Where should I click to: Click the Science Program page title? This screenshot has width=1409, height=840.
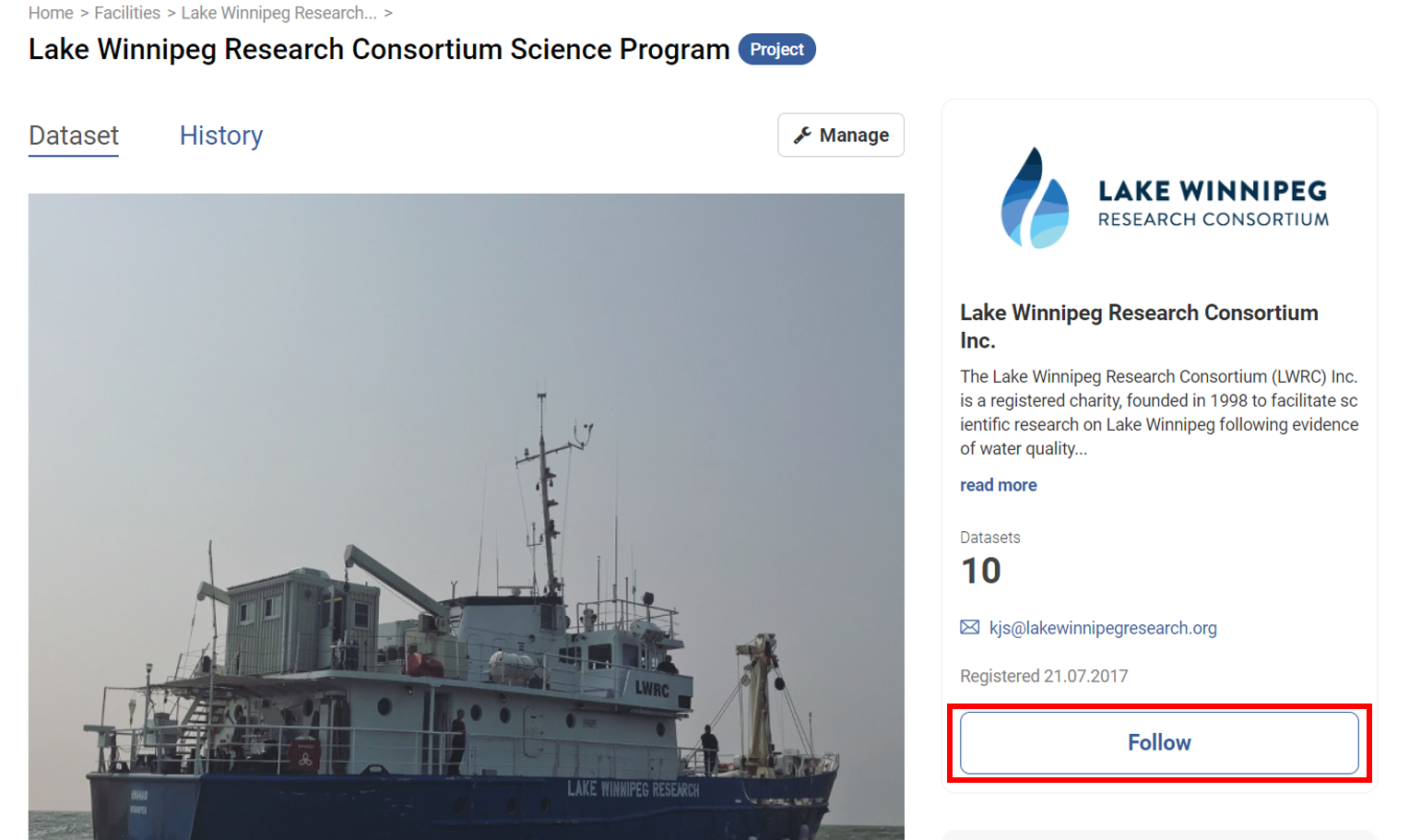click(379, 50)
